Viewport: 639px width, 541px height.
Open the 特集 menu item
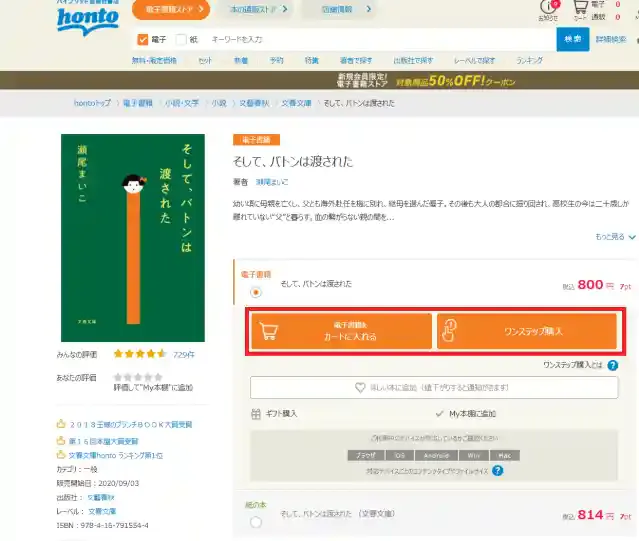pyautogui.click(x=312, y=60)
